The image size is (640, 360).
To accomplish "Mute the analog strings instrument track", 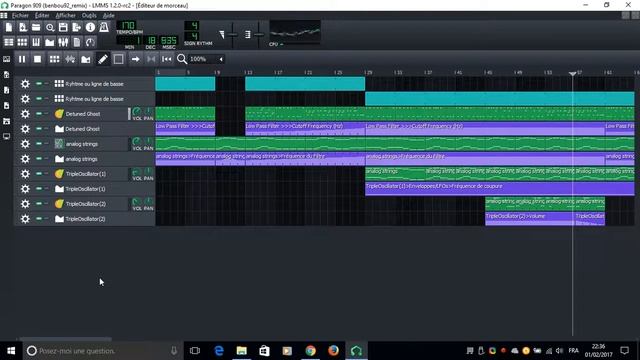I will click(x=39, y=143).
